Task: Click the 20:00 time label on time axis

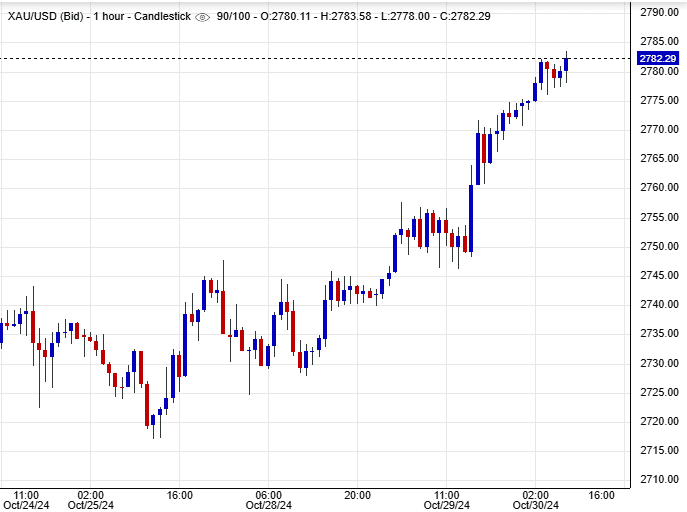Action: (x=358, y=494)
